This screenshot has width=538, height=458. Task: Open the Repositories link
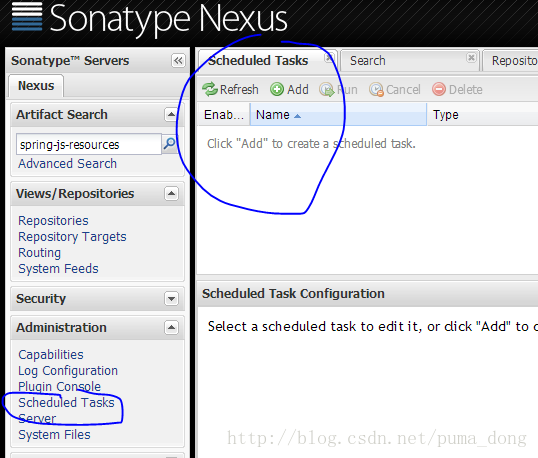[x=53, y=221]
